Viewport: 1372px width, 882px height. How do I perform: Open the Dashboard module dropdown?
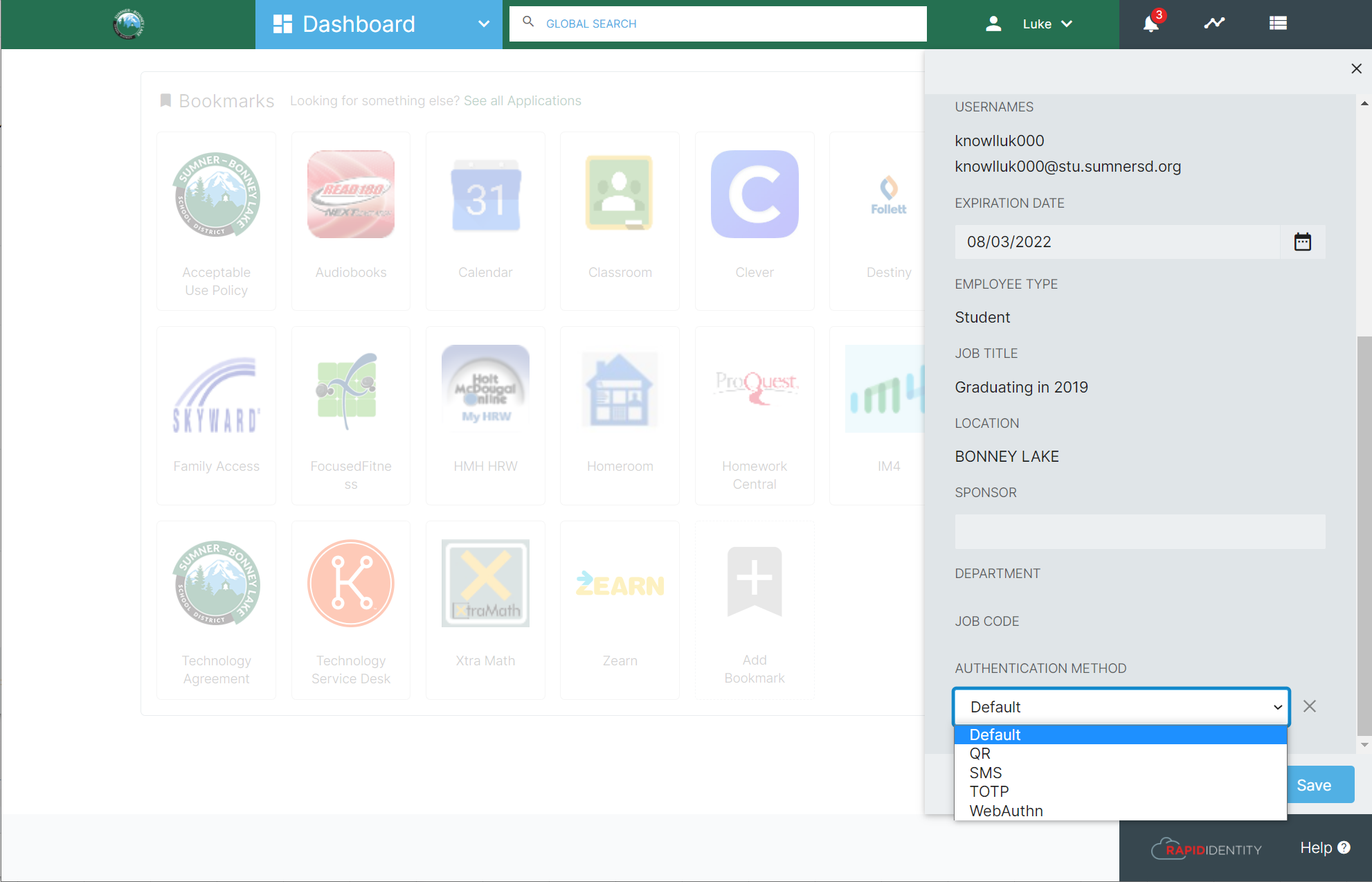point(379,24)
